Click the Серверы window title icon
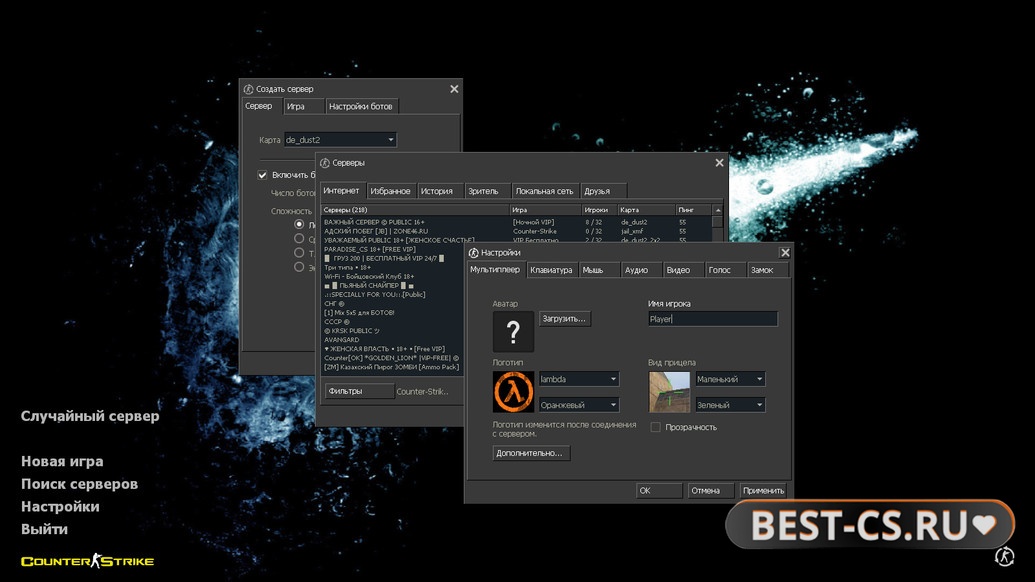Viewport: 1035px width, 582px height. point(325,163)
